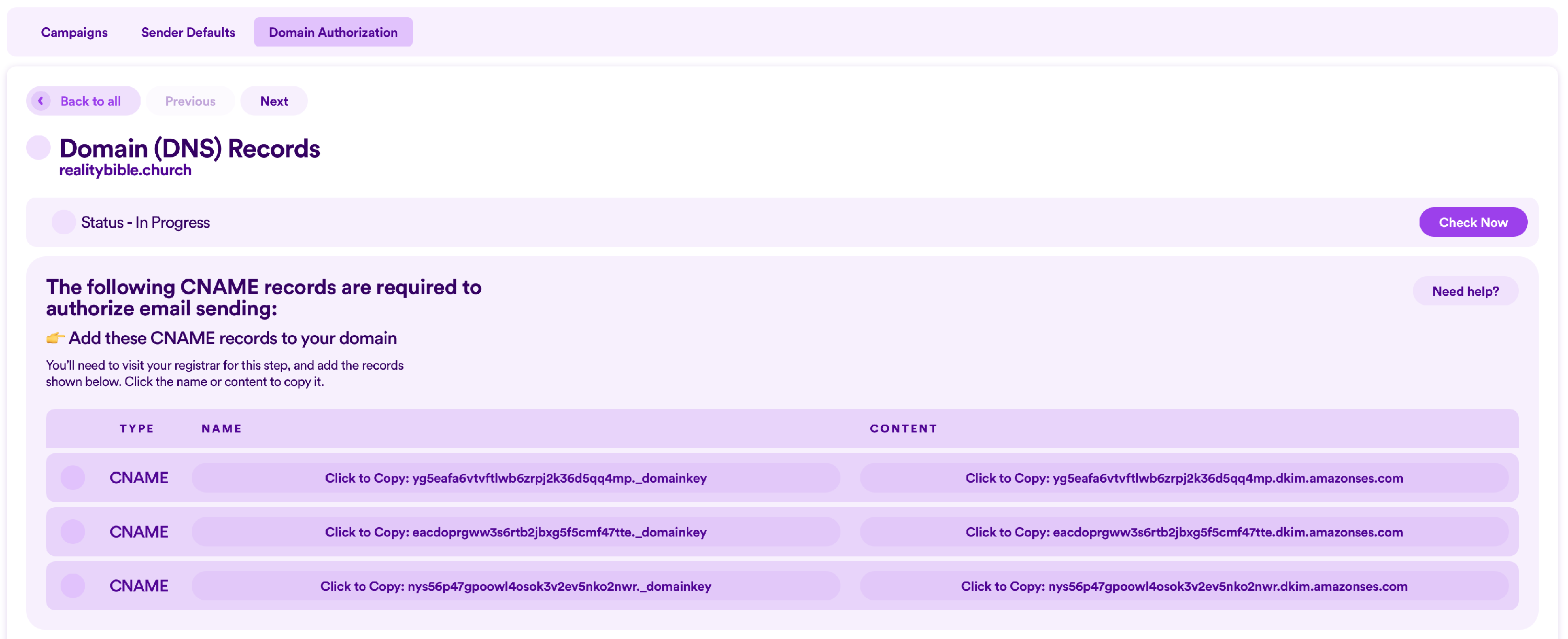The height and width of the screenshot is (639, 1568).
Task: Switch to the Sender Defaults tab
Action: 188,32
